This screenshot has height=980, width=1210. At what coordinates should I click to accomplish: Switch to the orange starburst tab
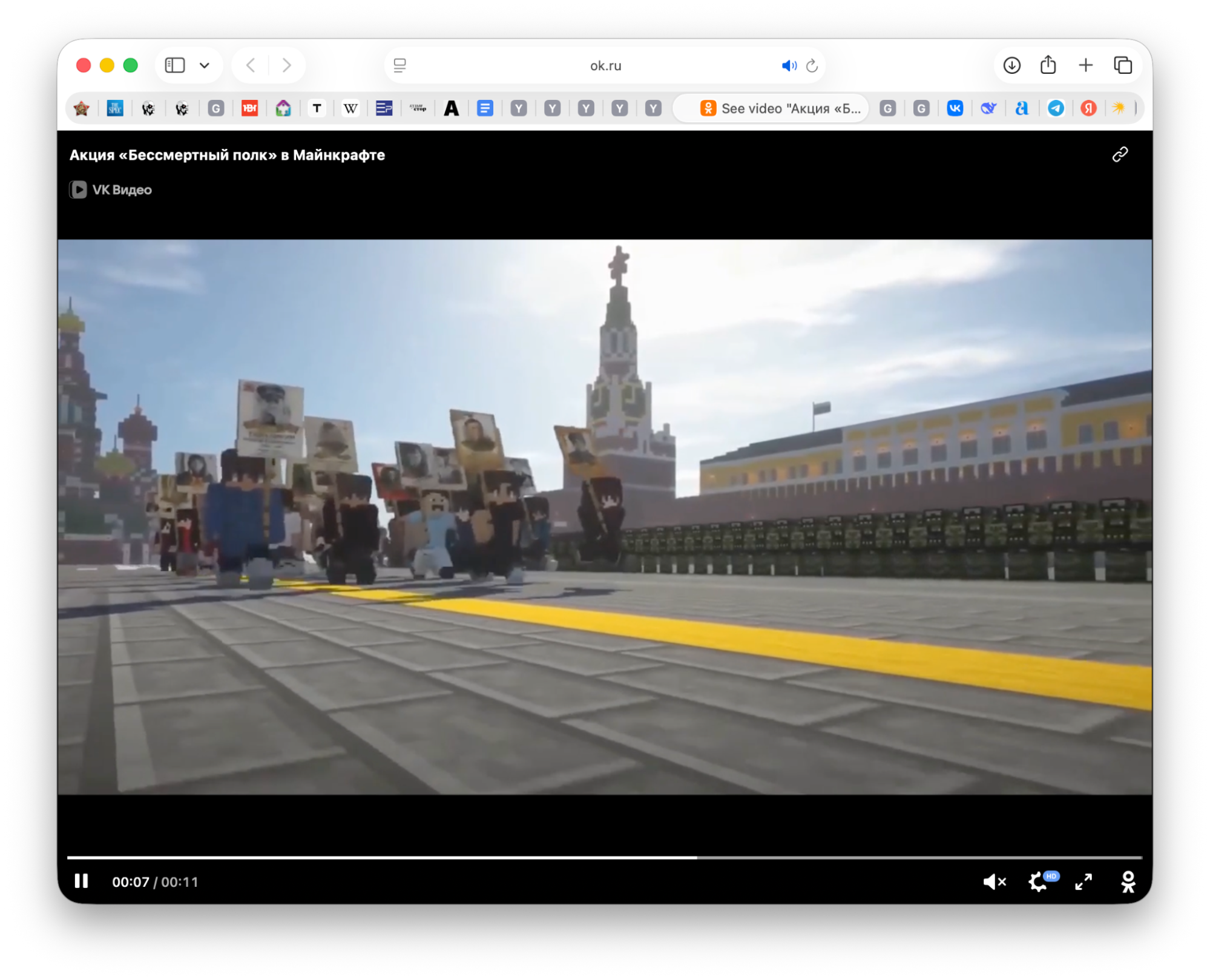coord(1119,108)
